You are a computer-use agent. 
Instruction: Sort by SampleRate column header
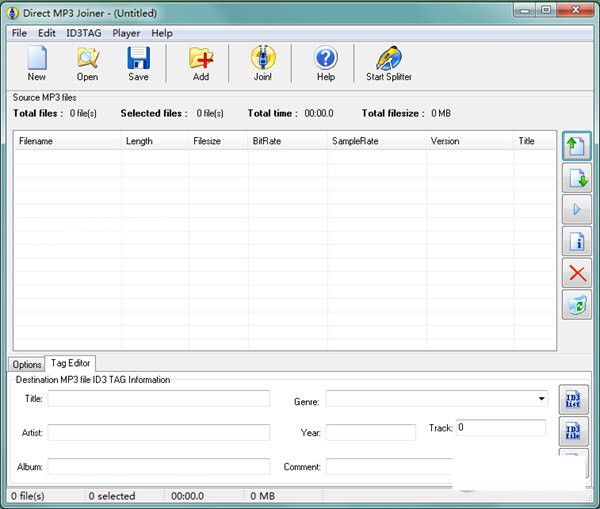tap(377, 141)
